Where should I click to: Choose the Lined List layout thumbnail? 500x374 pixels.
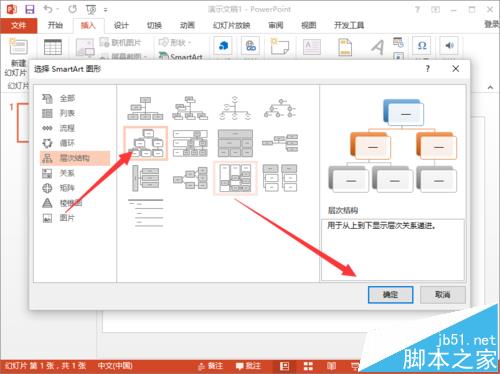tap(146, 213)
